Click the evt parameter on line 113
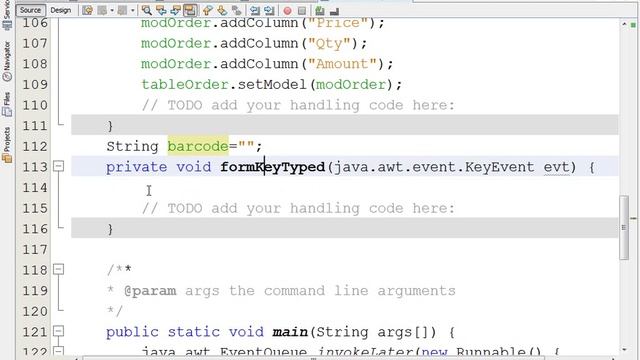Screen dimensions: 640x360 [x=556, y=167]
